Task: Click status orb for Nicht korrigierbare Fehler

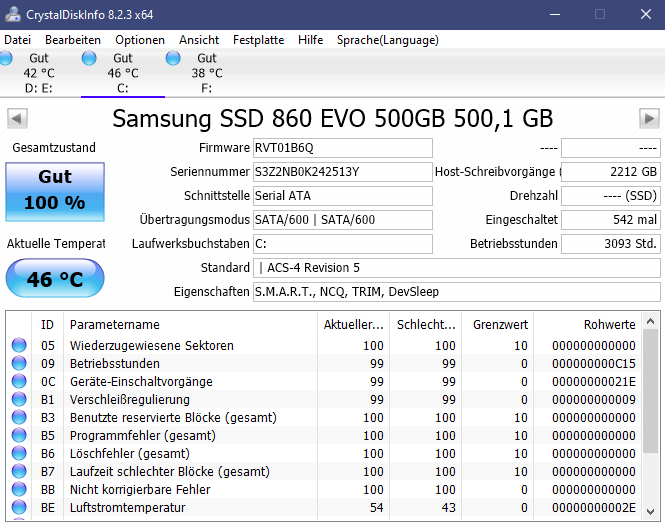Action: pos(19,489)
